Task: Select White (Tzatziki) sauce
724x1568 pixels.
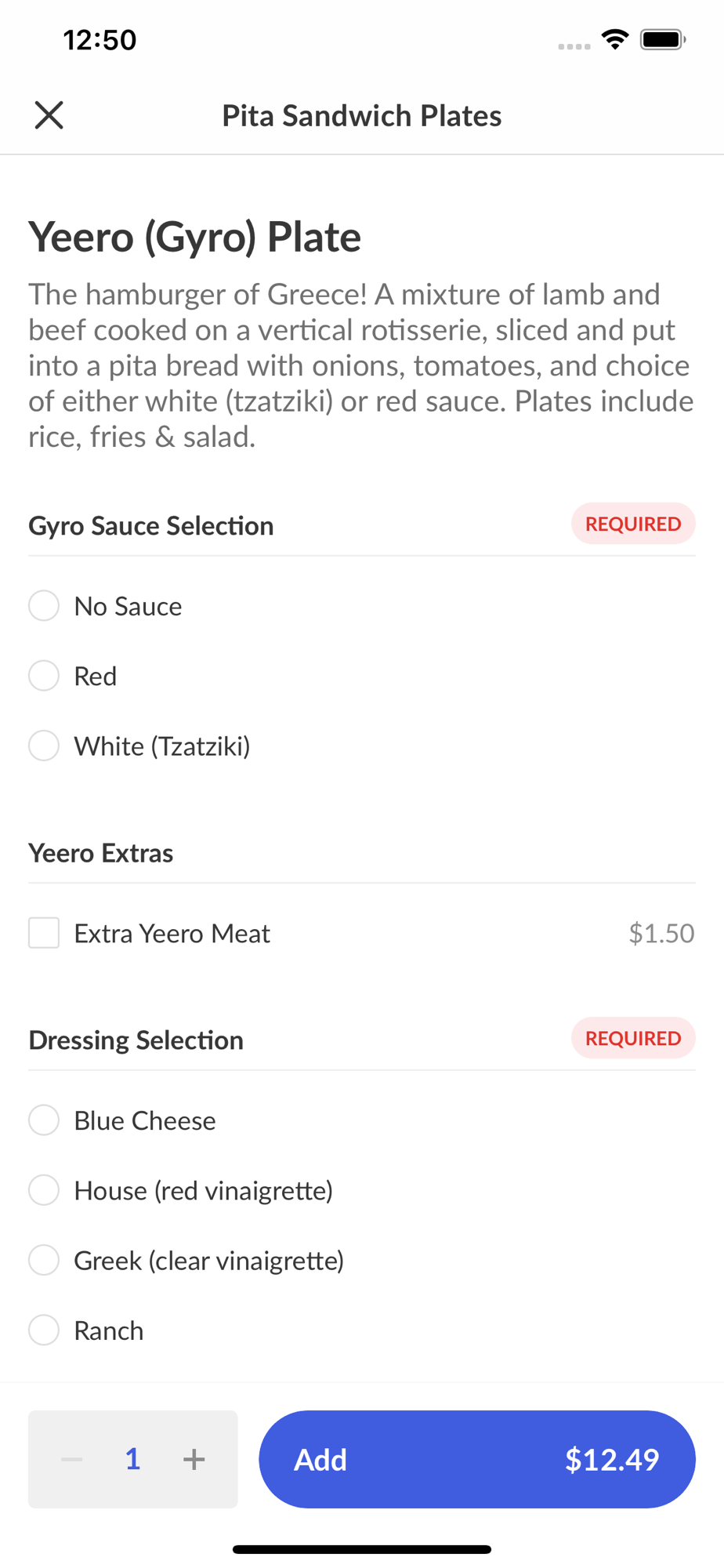Action: pyautogui.click(x=44, y=746)
